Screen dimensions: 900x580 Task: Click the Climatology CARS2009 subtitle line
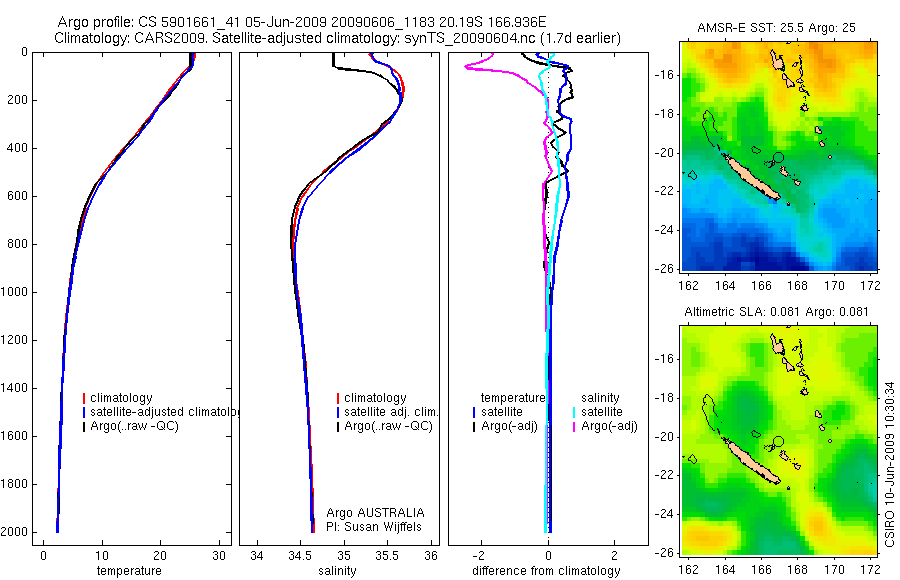tap(338, 38)
